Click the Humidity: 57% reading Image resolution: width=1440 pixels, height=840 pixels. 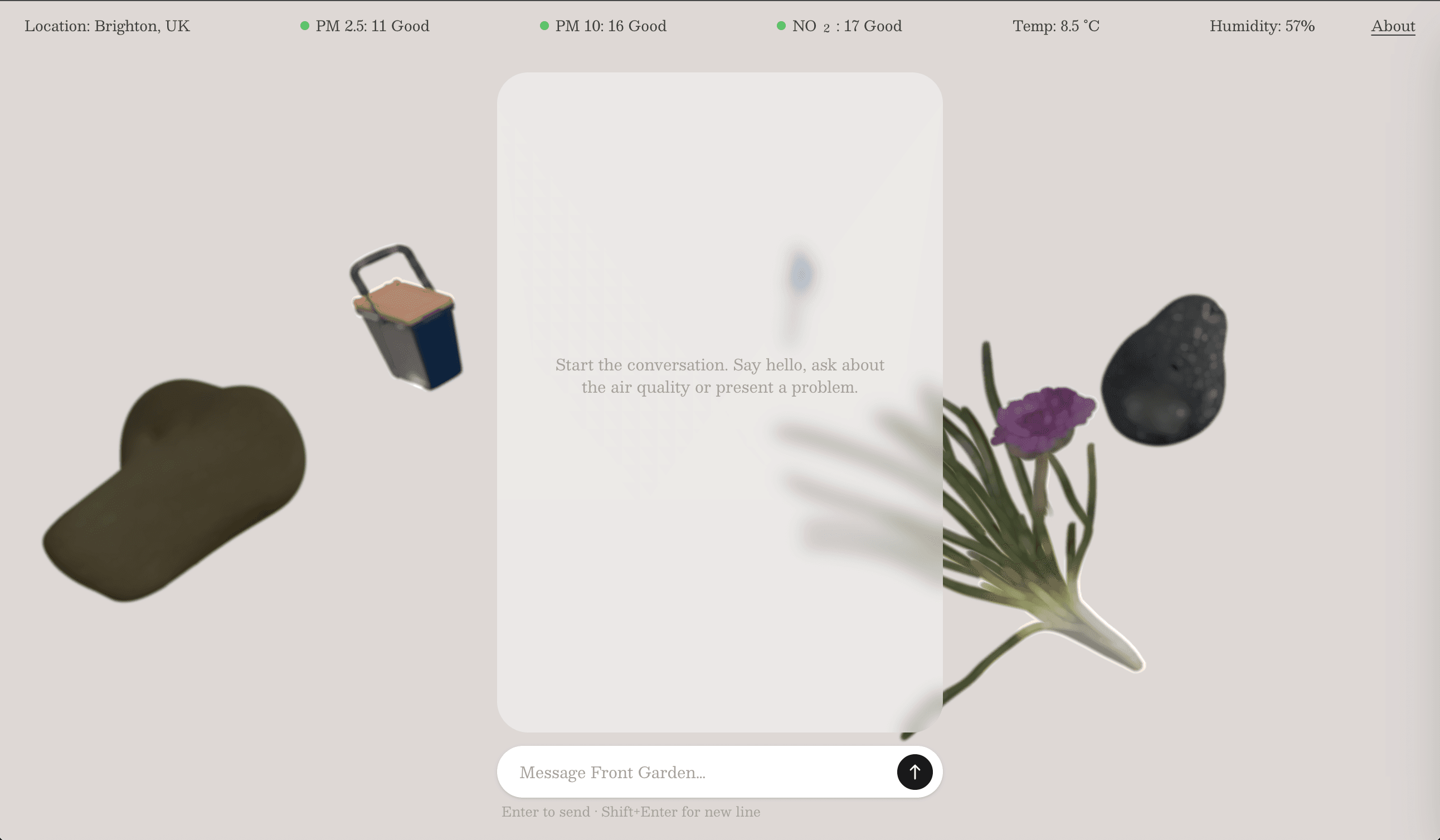point(1262,26)
